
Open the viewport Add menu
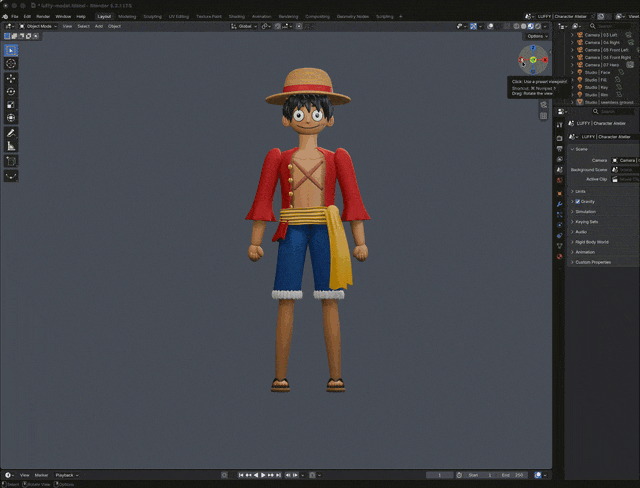pos(99,26)
